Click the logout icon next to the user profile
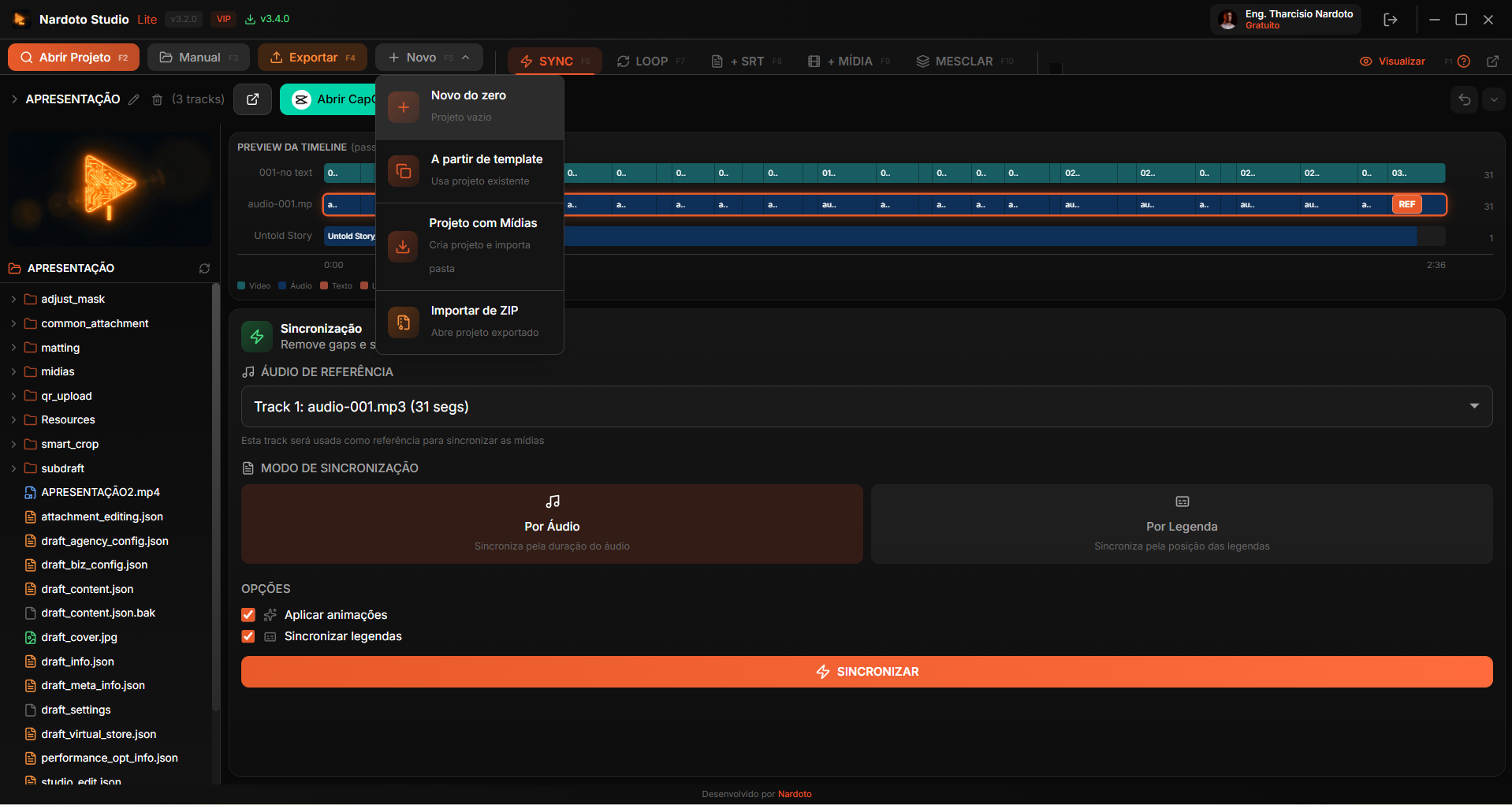 click(1390, 20)
